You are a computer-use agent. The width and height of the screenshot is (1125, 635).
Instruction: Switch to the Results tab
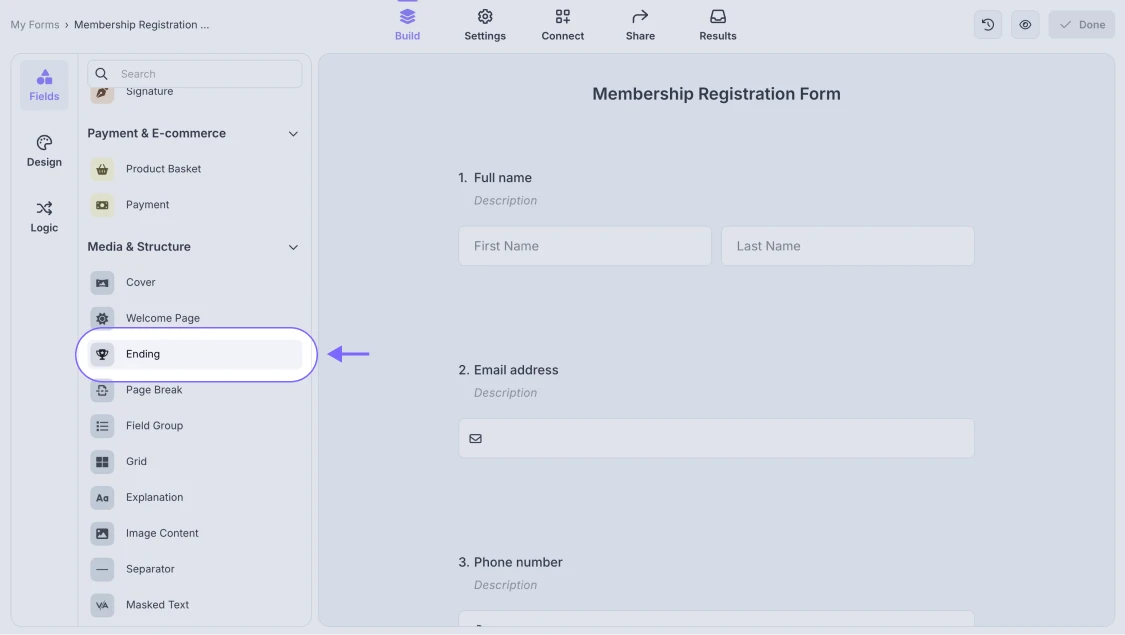tap(718, 25)
